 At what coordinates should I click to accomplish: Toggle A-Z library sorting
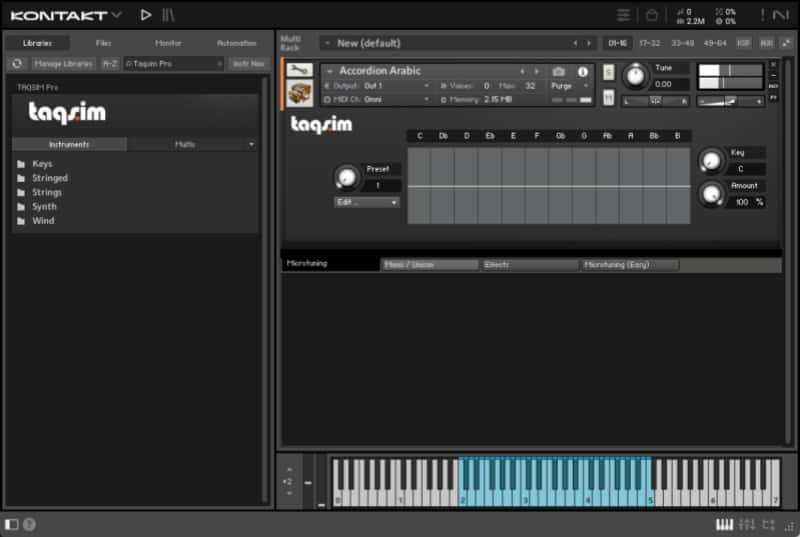[110, 63]
